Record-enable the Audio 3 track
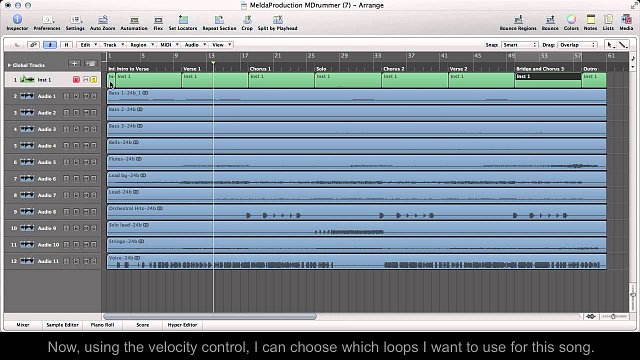 (x=76, y=129)
